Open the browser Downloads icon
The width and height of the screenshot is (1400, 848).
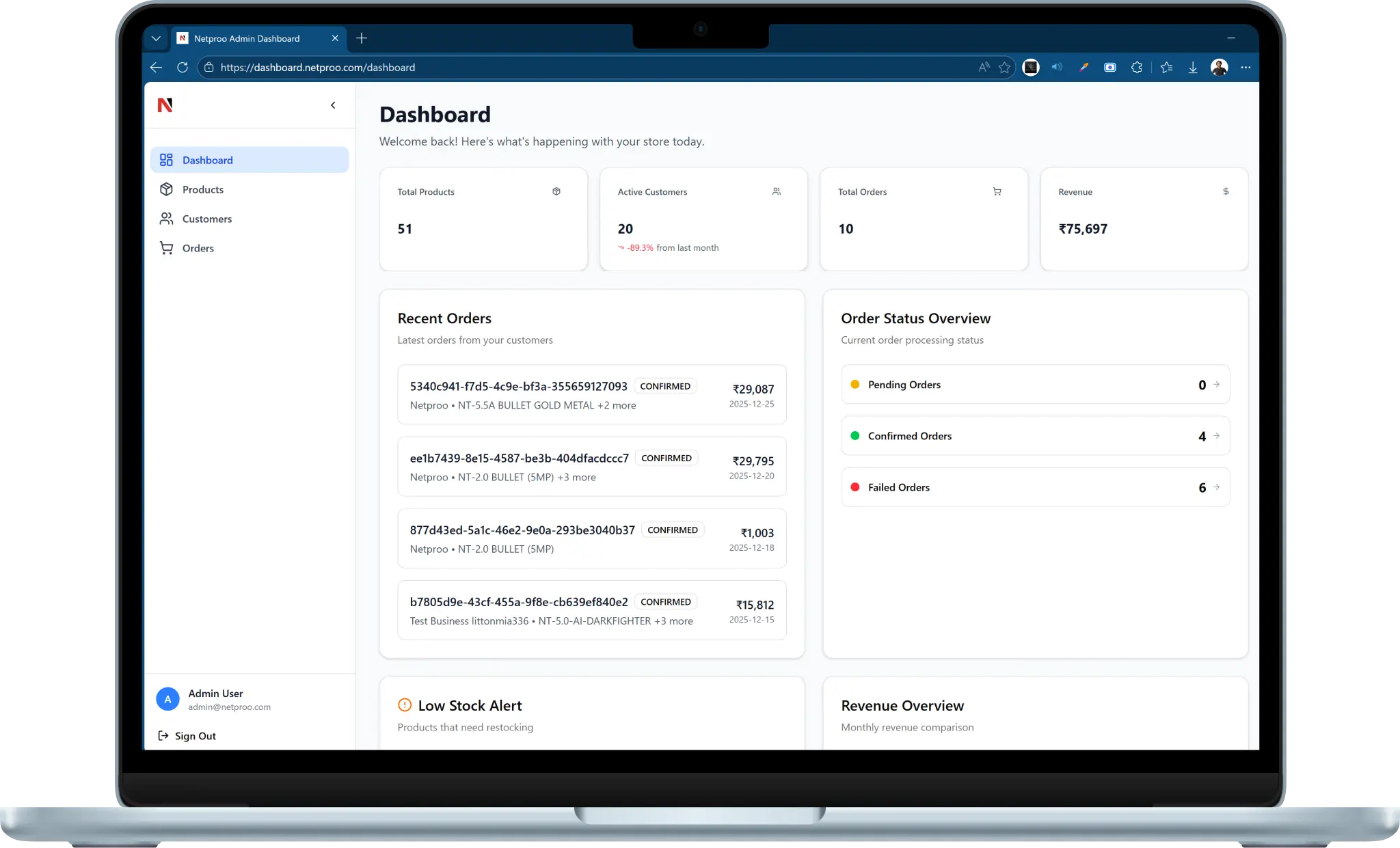[x=1193, y=67]
